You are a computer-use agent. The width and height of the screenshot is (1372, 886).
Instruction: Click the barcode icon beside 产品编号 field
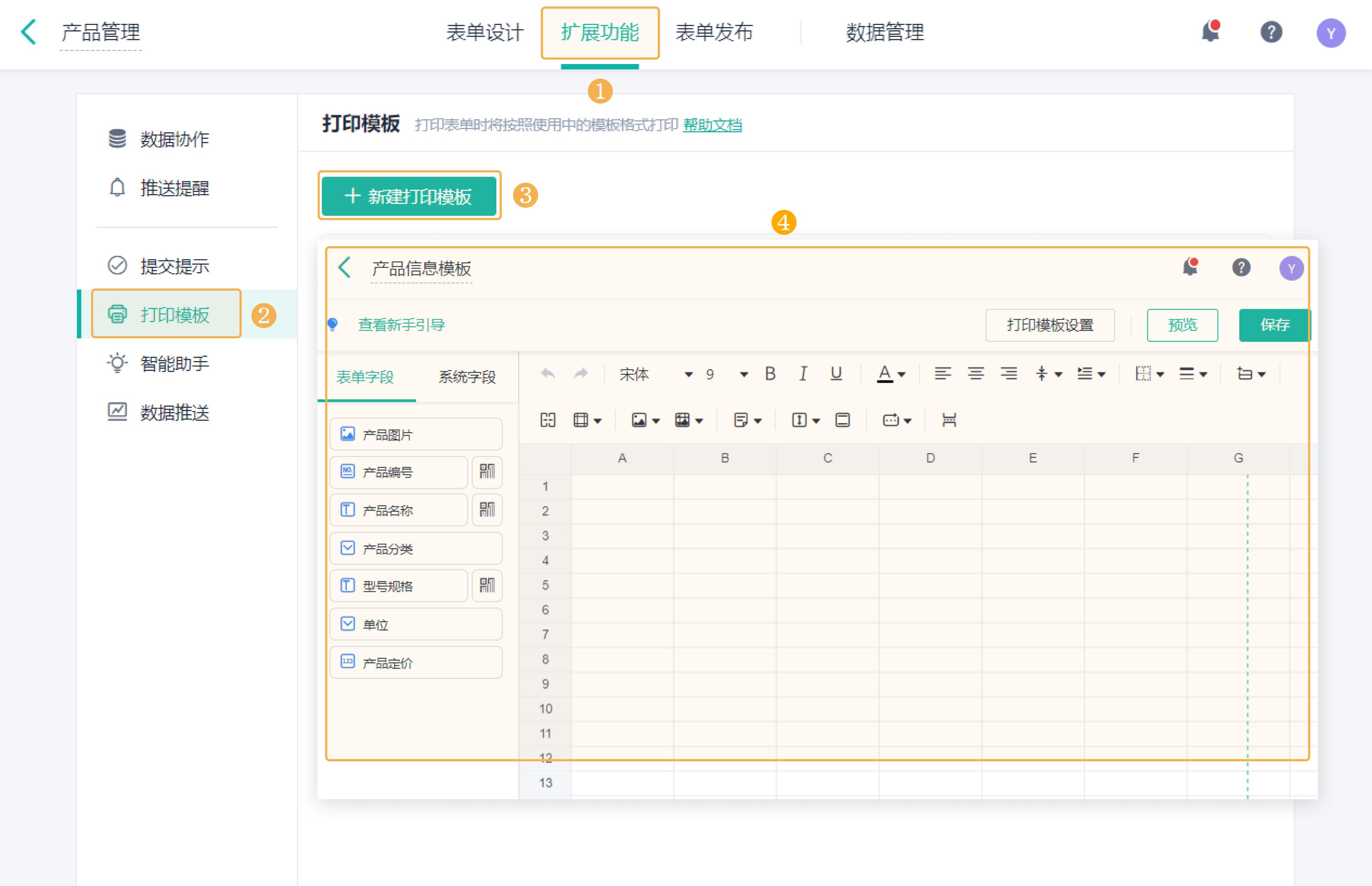pyautogui.click(x=487, y=472)
